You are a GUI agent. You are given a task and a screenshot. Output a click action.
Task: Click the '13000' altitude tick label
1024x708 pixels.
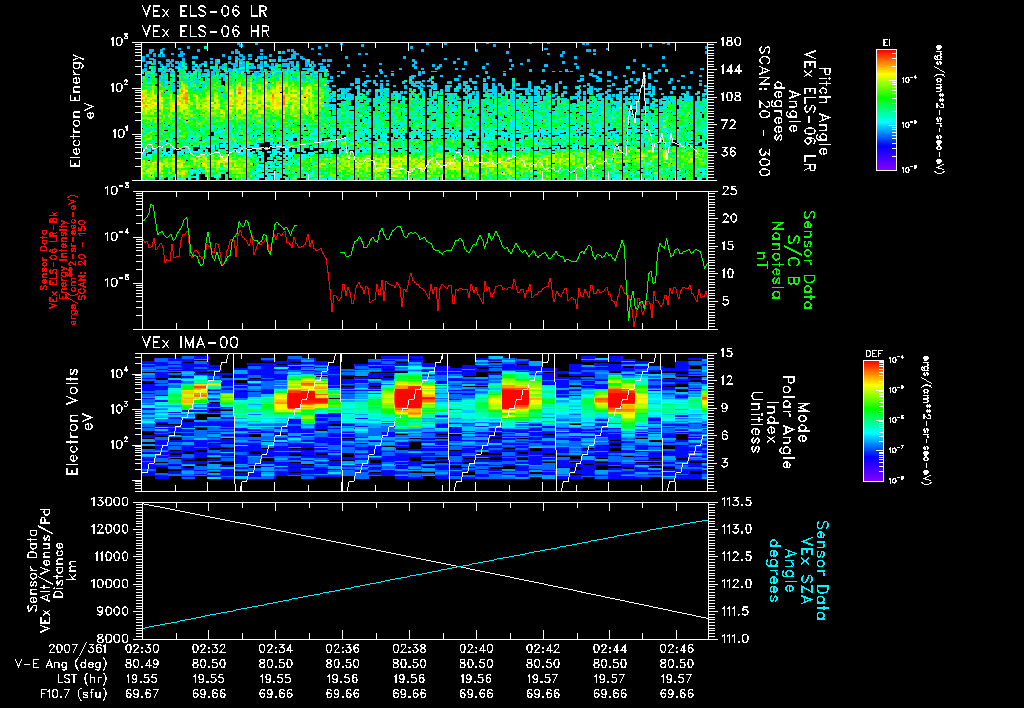coord(108,502)
